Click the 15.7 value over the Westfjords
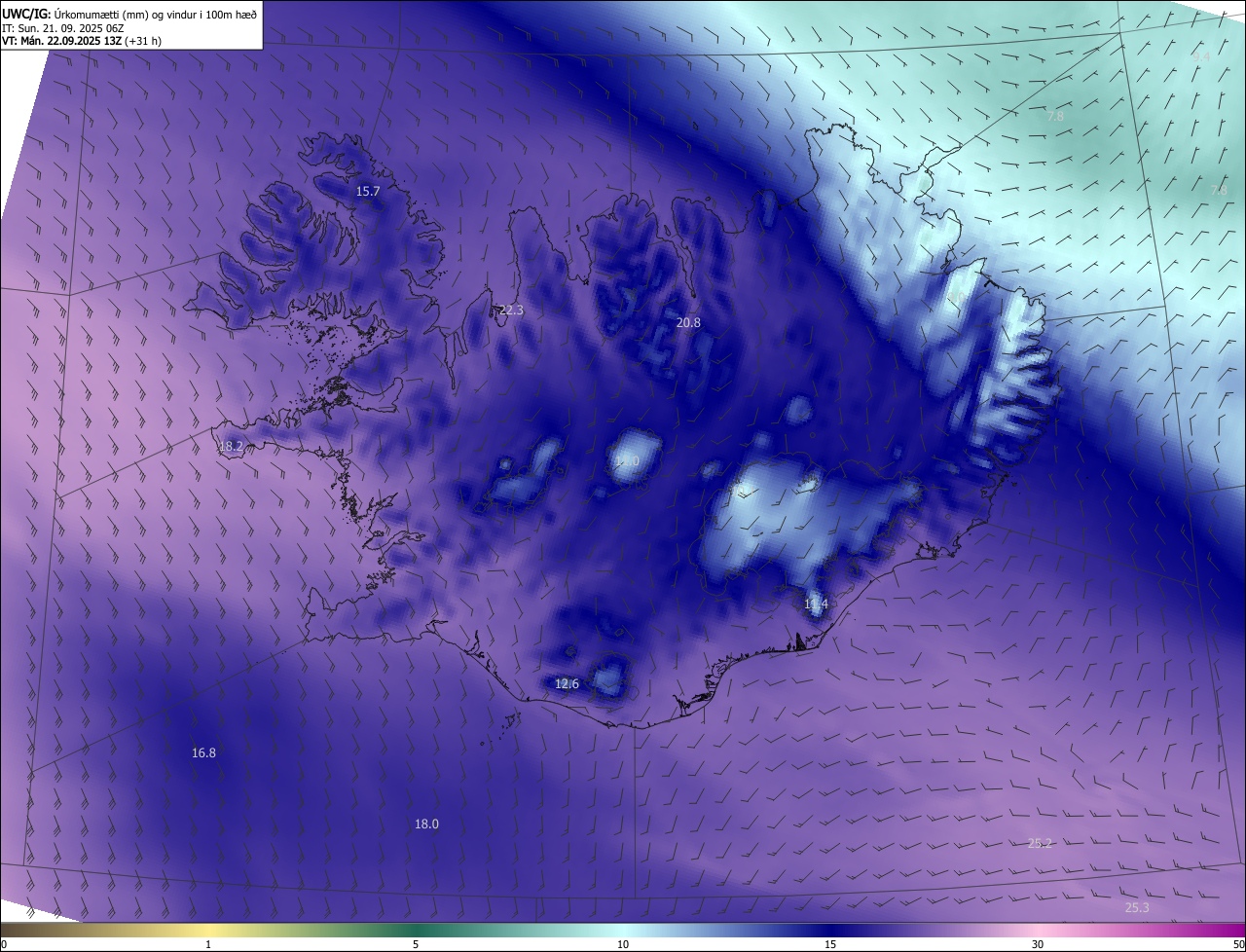The height and width of the screenshot is (952, 1246). (367, 192)
